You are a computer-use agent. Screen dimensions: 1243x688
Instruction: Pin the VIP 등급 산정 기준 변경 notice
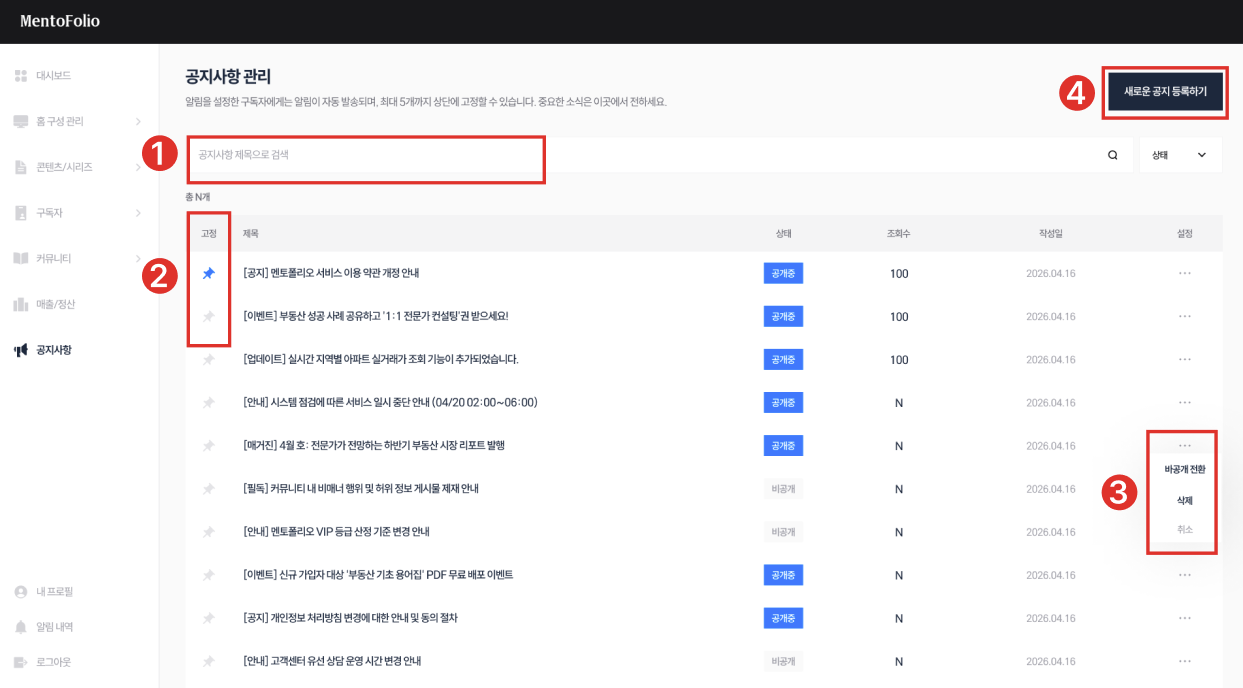coord(209,532)
